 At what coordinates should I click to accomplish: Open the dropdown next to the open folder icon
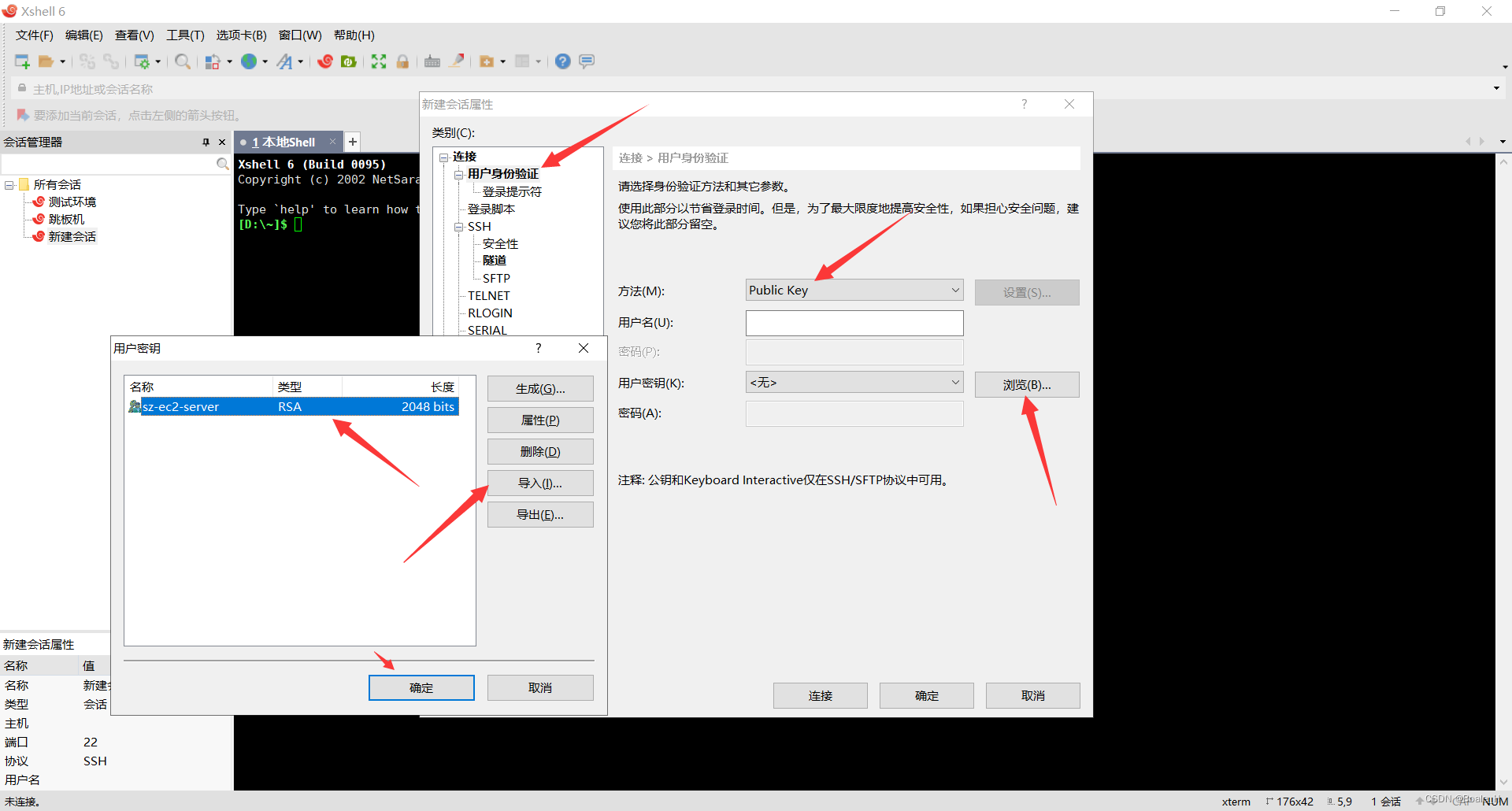coord(62,61)
